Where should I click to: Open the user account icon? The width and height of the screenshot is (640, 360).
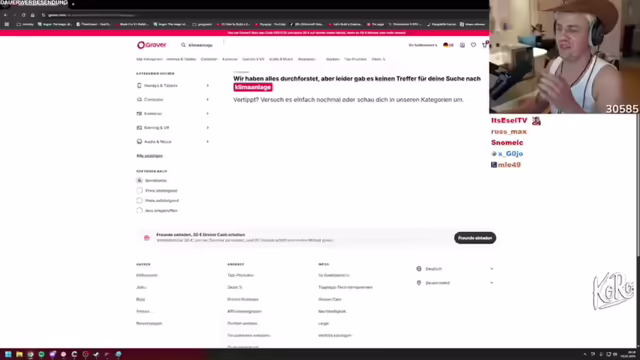pyautogui.click(x=462, y=45)
